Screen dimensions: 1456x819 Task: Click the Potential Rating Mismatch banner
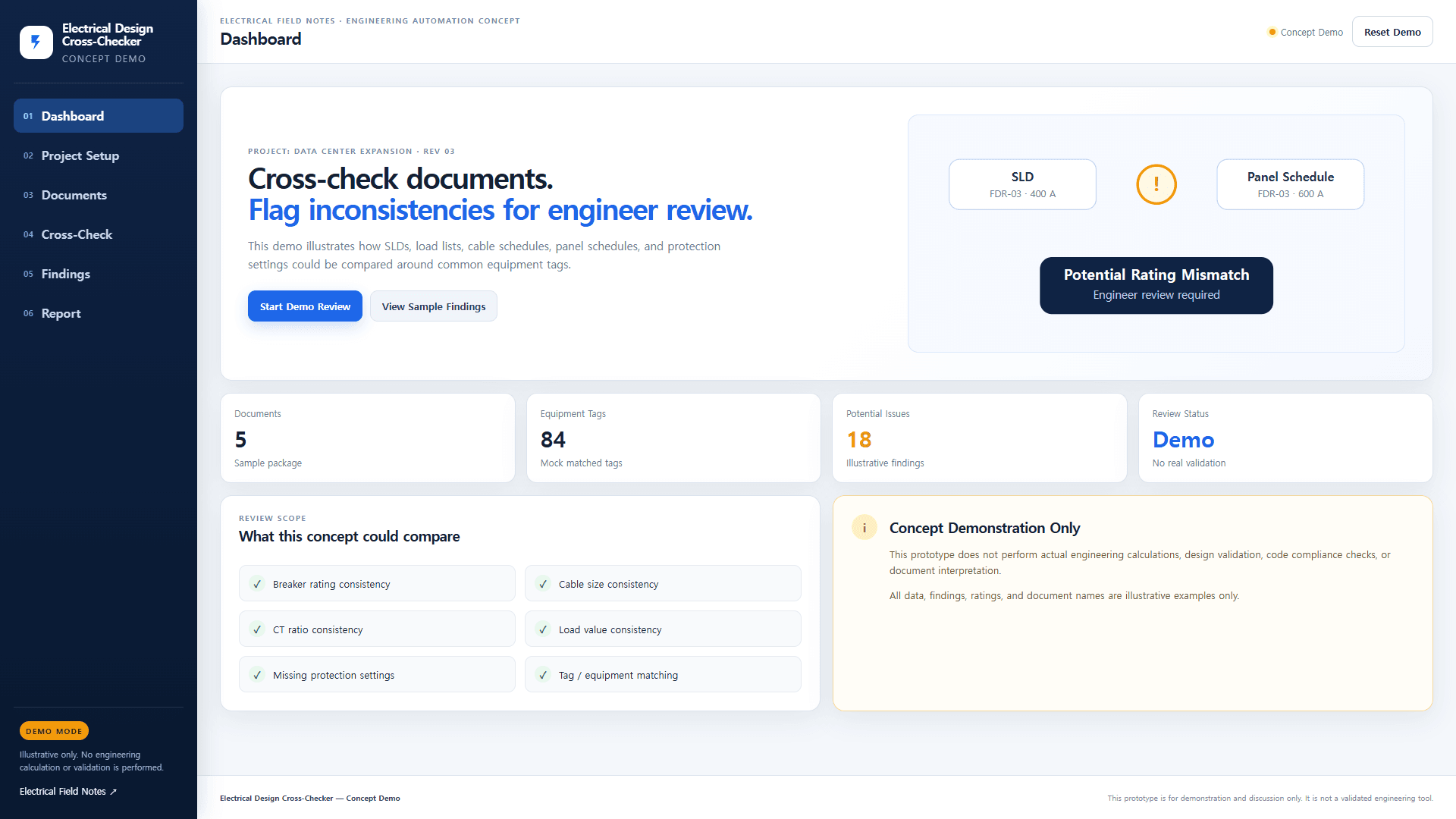1156,285
